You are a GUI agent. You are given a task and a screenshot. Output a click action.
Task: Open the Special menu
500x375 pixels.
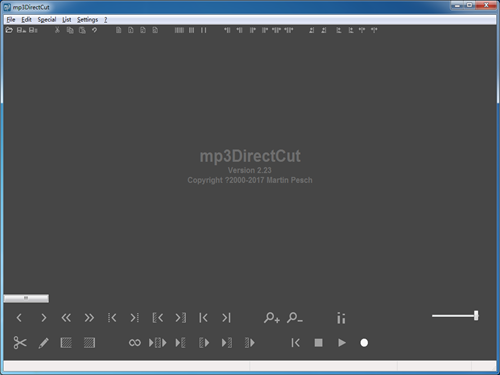pos(47,20)
